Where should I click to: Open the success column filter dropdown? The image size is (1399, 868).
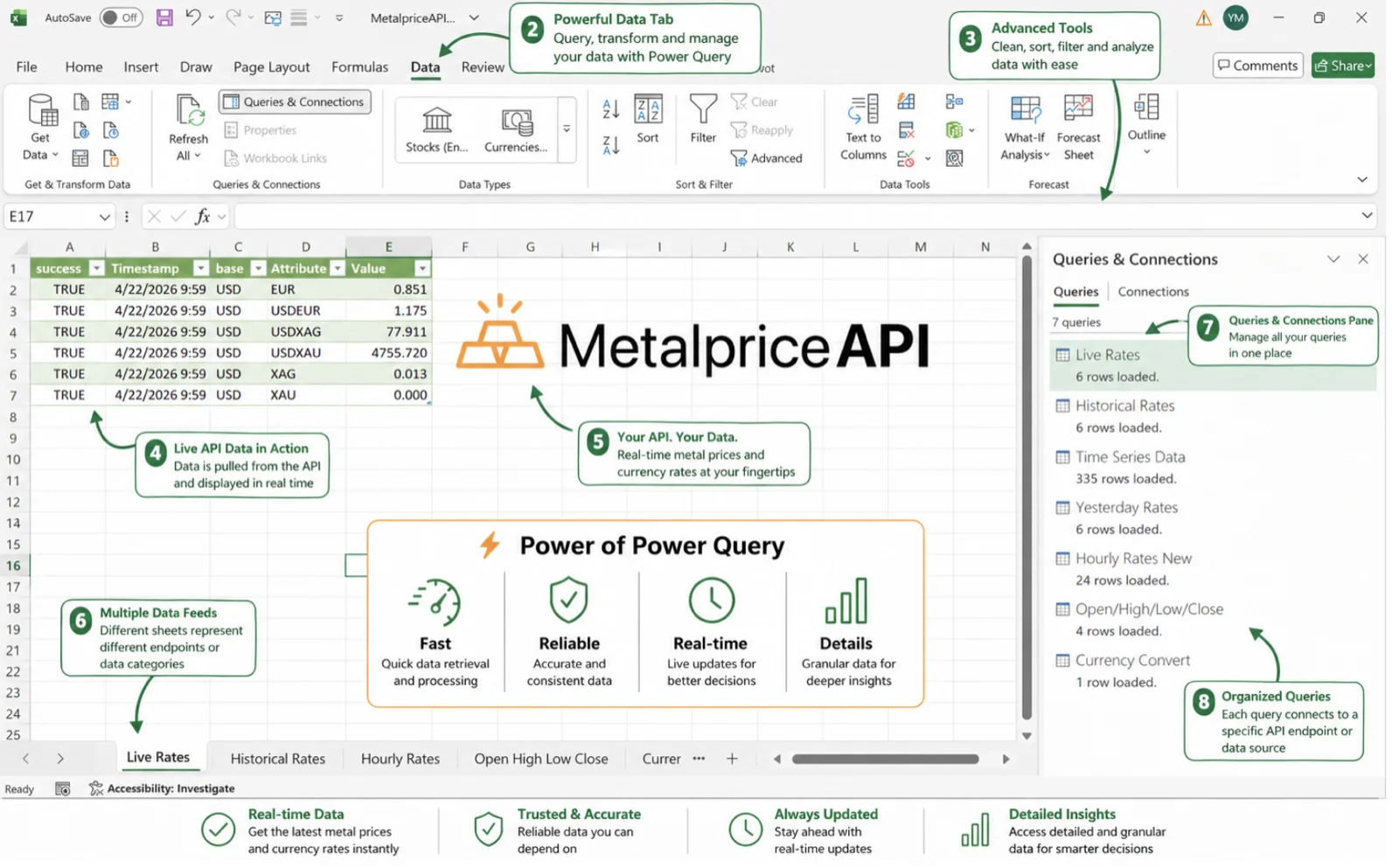97,268
